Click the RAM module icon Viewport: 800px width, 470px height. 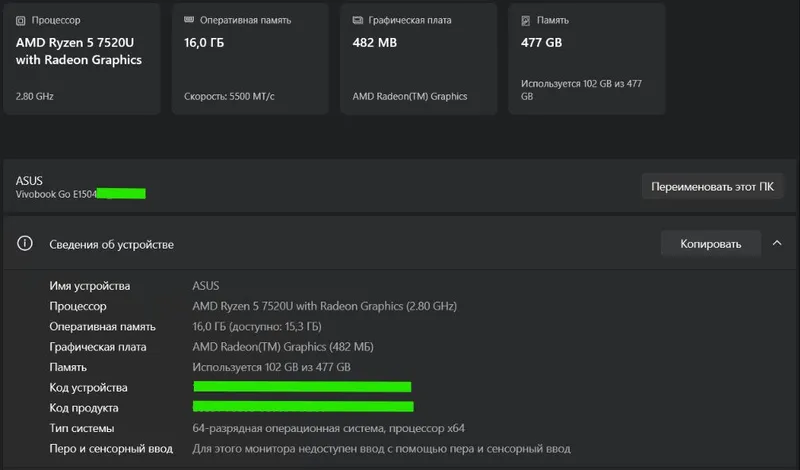click(x=189, y=20)
